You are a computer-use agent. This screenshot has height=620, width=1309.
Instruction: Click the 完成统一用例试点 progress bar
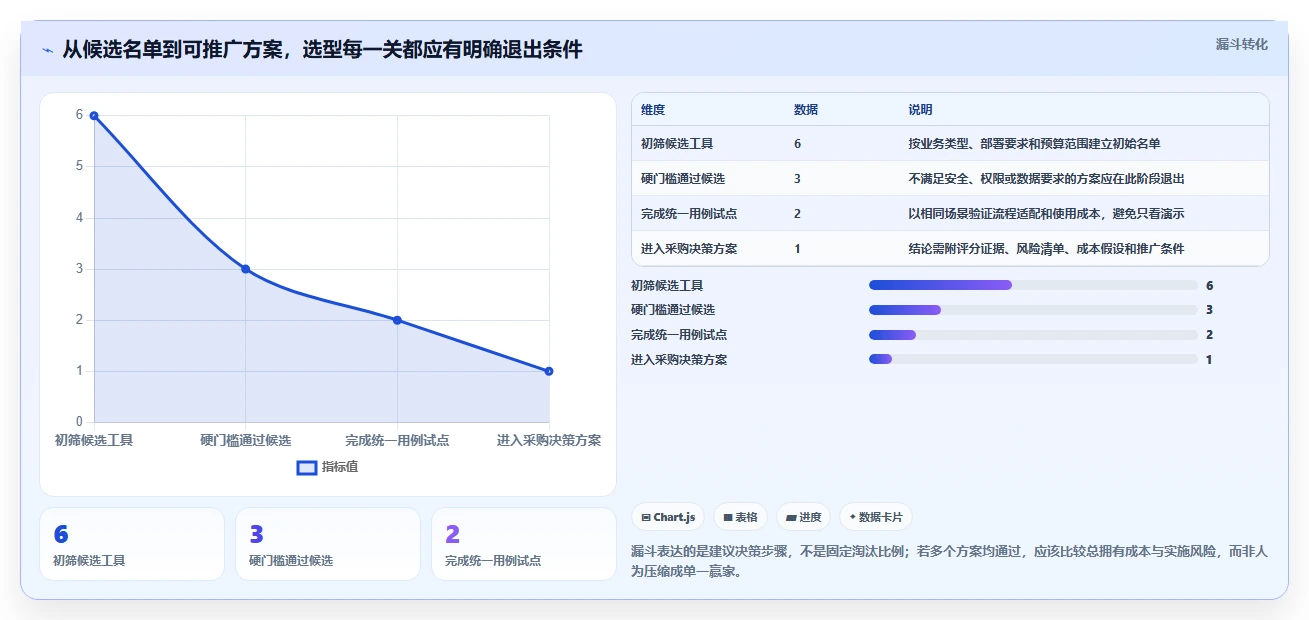pos(1033,335)
